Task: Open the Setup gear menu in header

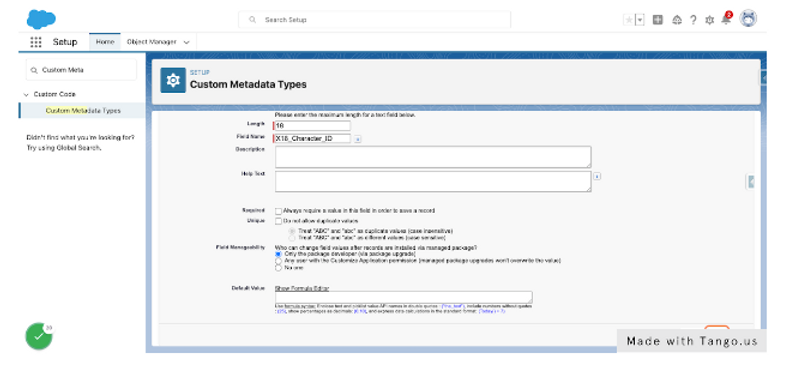Action: [709, 20]
